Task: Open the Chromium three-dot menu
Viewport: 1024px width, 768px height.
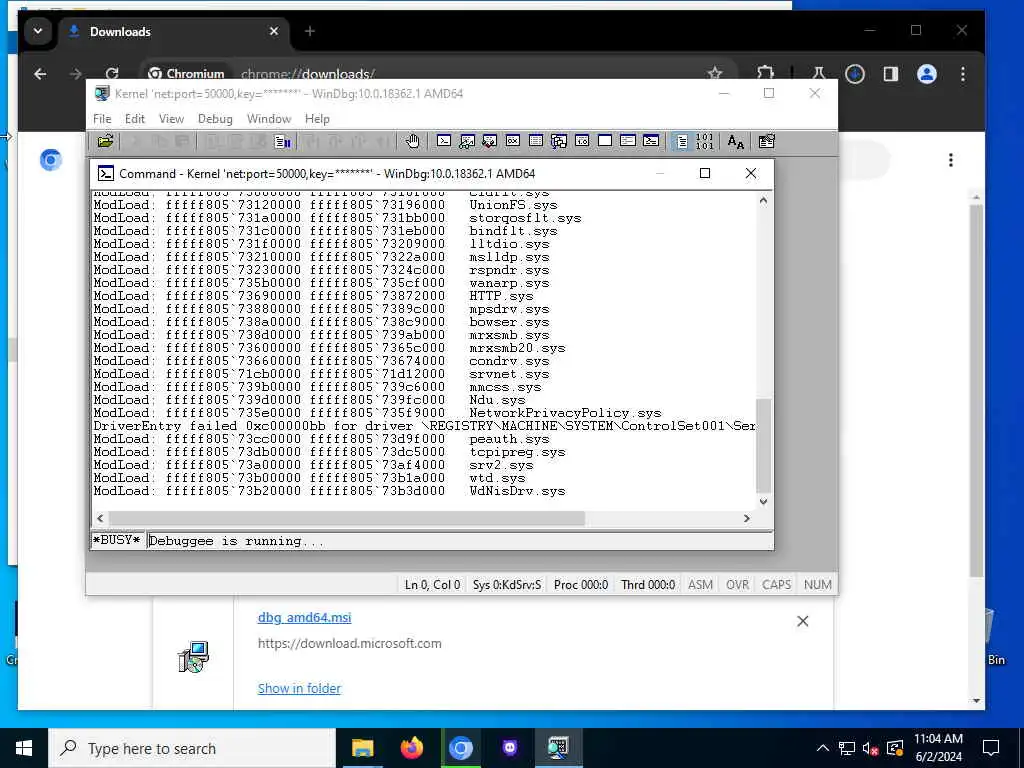Action: pos(963,74)
